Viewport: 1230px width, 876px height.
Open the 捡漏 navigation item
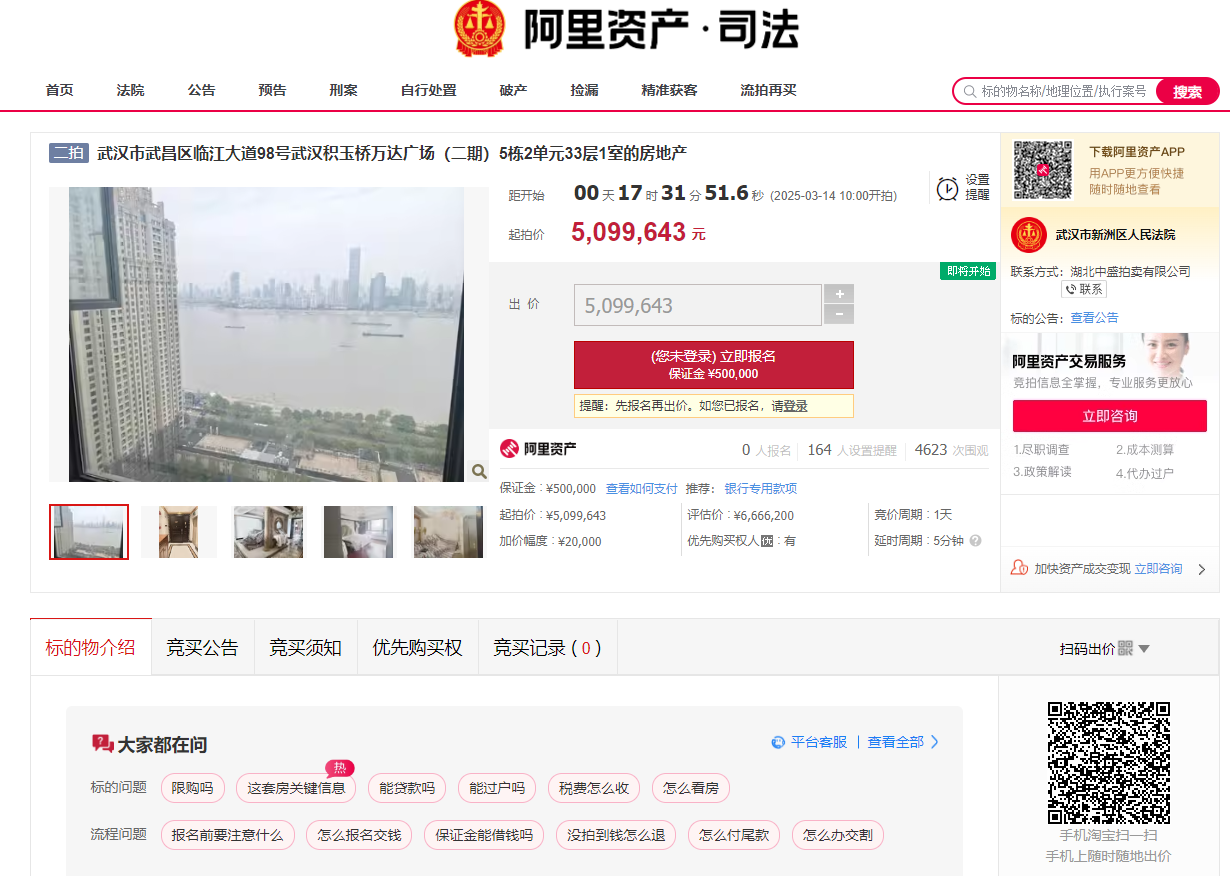point(585,90)
